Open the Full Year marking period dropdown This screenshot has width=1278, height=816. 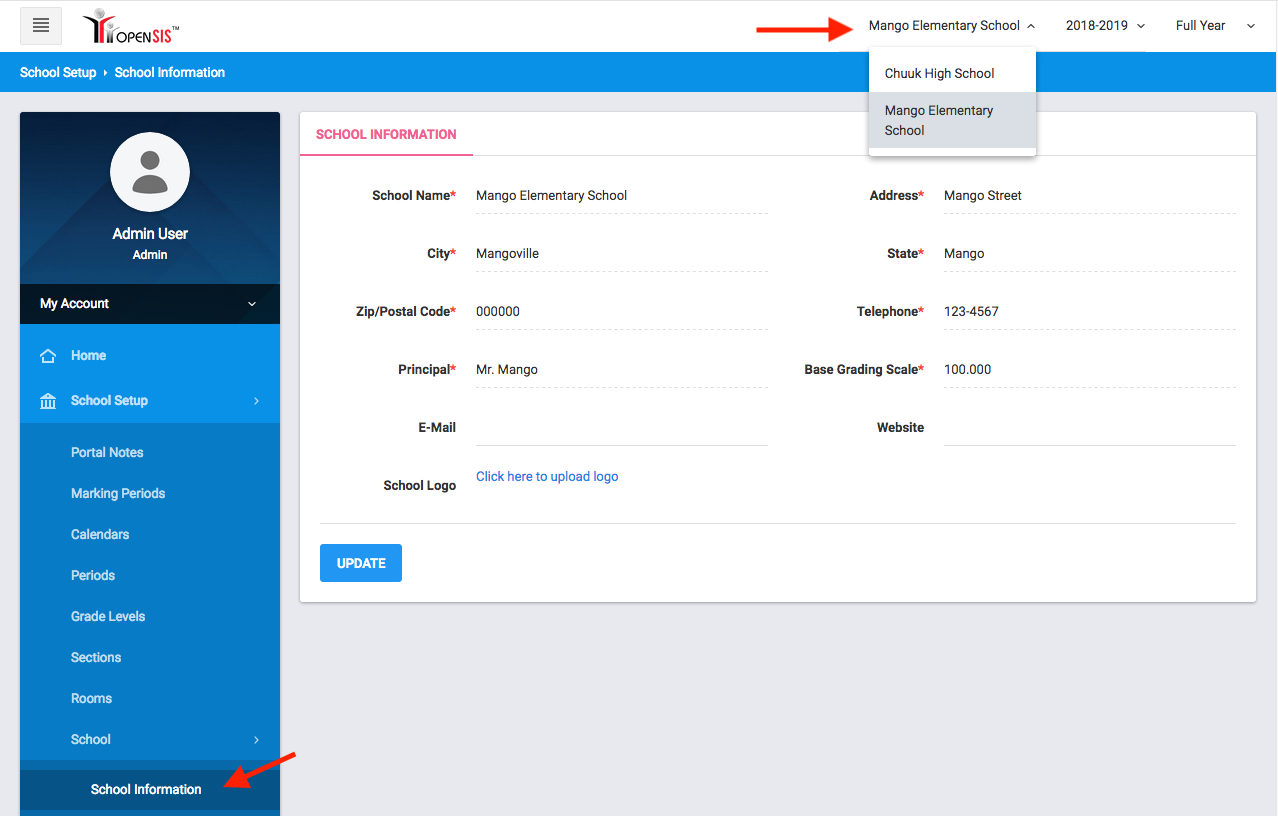click(x=1214, y=26)
